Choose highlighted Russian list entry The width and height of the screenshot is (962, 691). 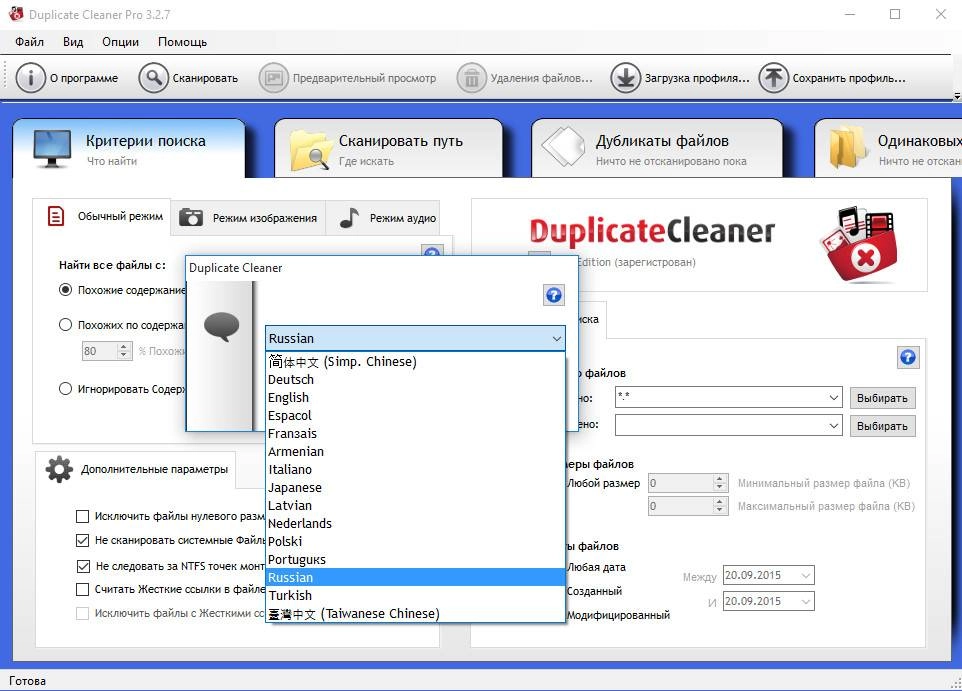coord(415,577)
